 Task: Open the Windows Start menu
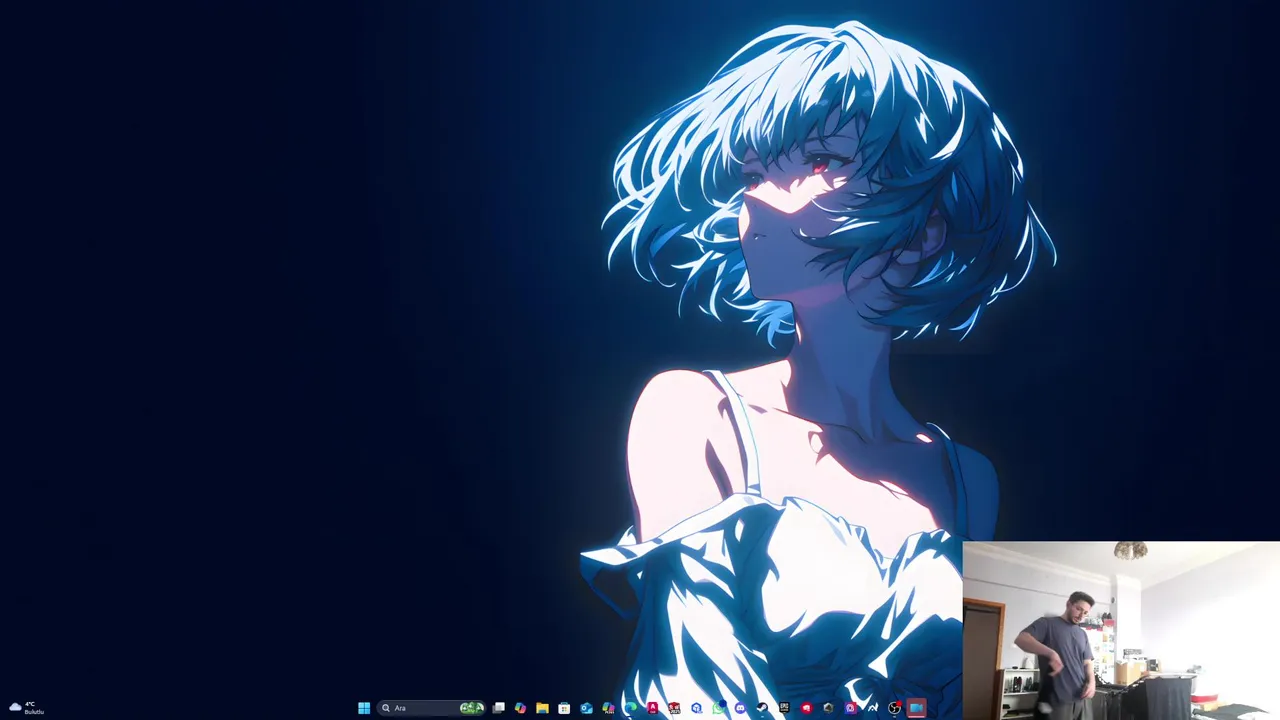364,708
